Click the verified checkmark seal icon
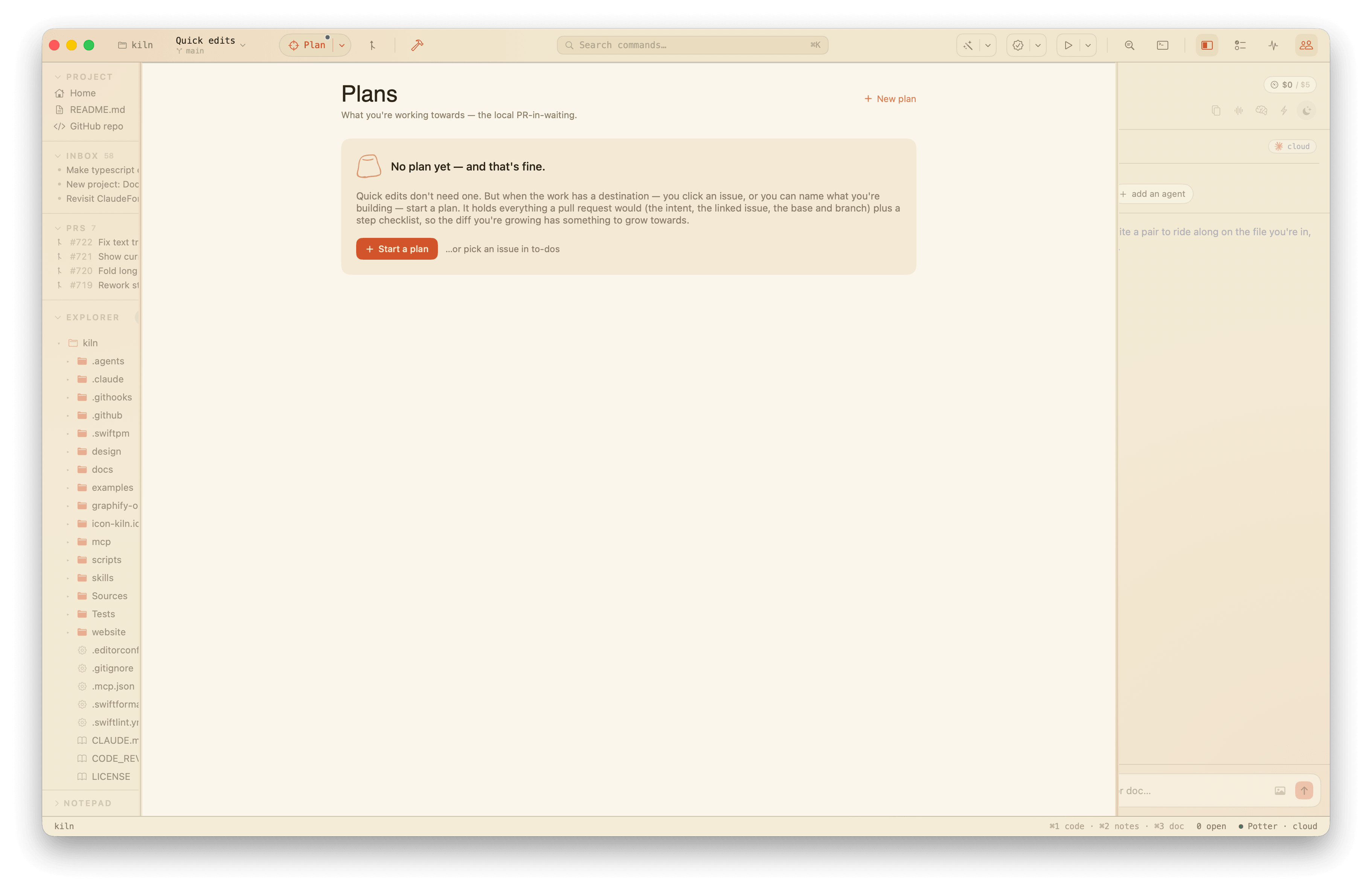The image size is (1372, 892). coord(1018,45)
